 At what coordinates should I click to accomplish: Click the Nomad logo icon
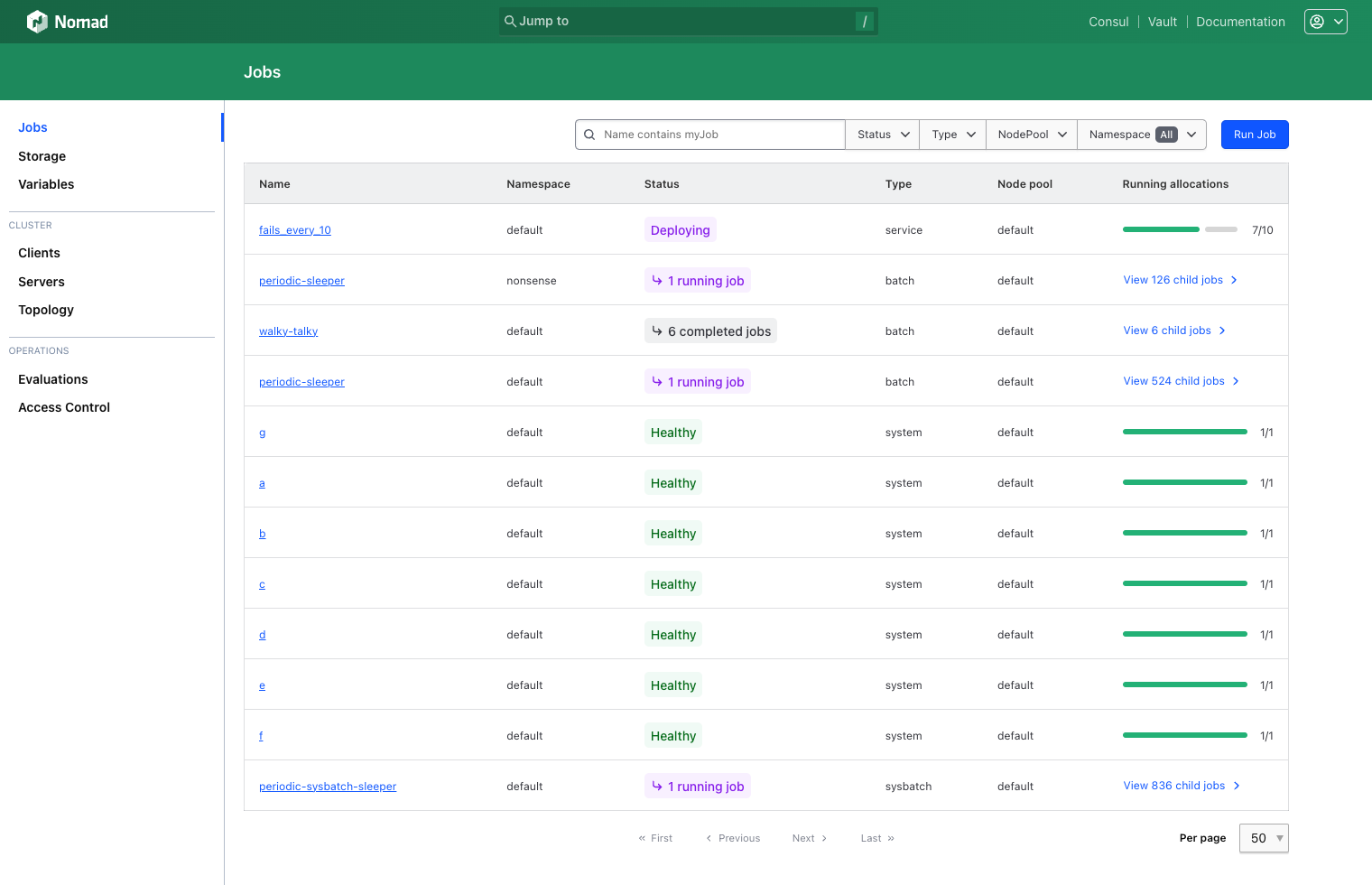[x=37, y=22]
